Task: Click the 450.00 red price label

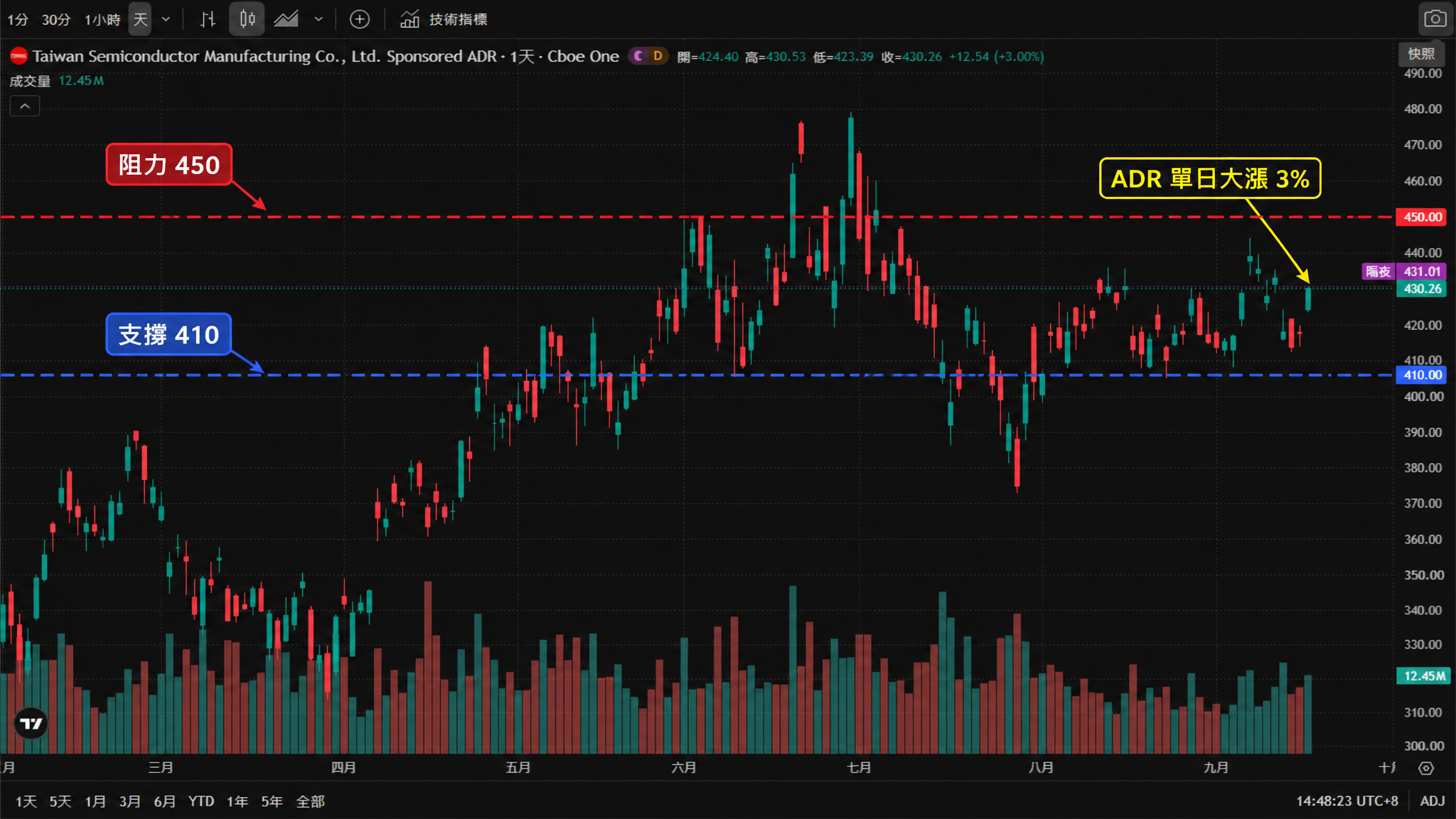Action: tap(1422, 217)
